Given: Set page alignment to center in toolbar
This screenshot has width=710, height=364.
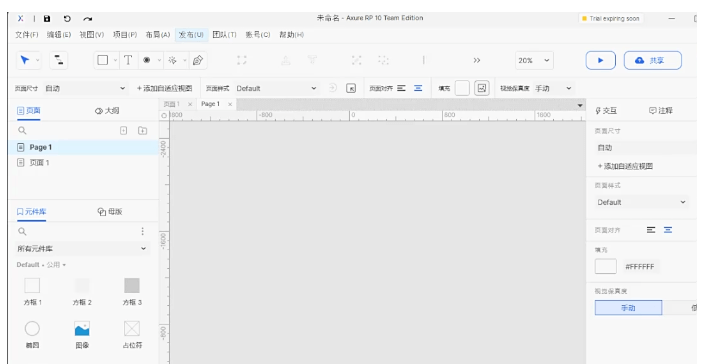Looking at the screenshot, I should point(418,88).
